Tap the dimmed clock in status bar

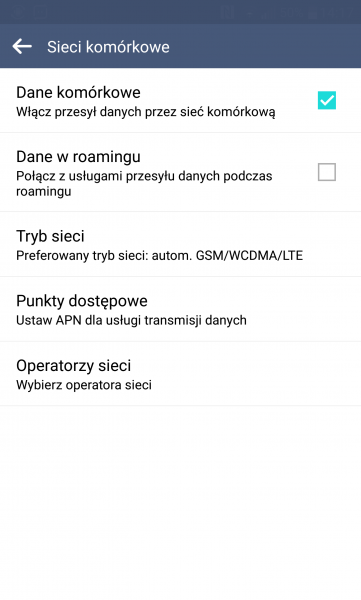click(x=336, y=13)
